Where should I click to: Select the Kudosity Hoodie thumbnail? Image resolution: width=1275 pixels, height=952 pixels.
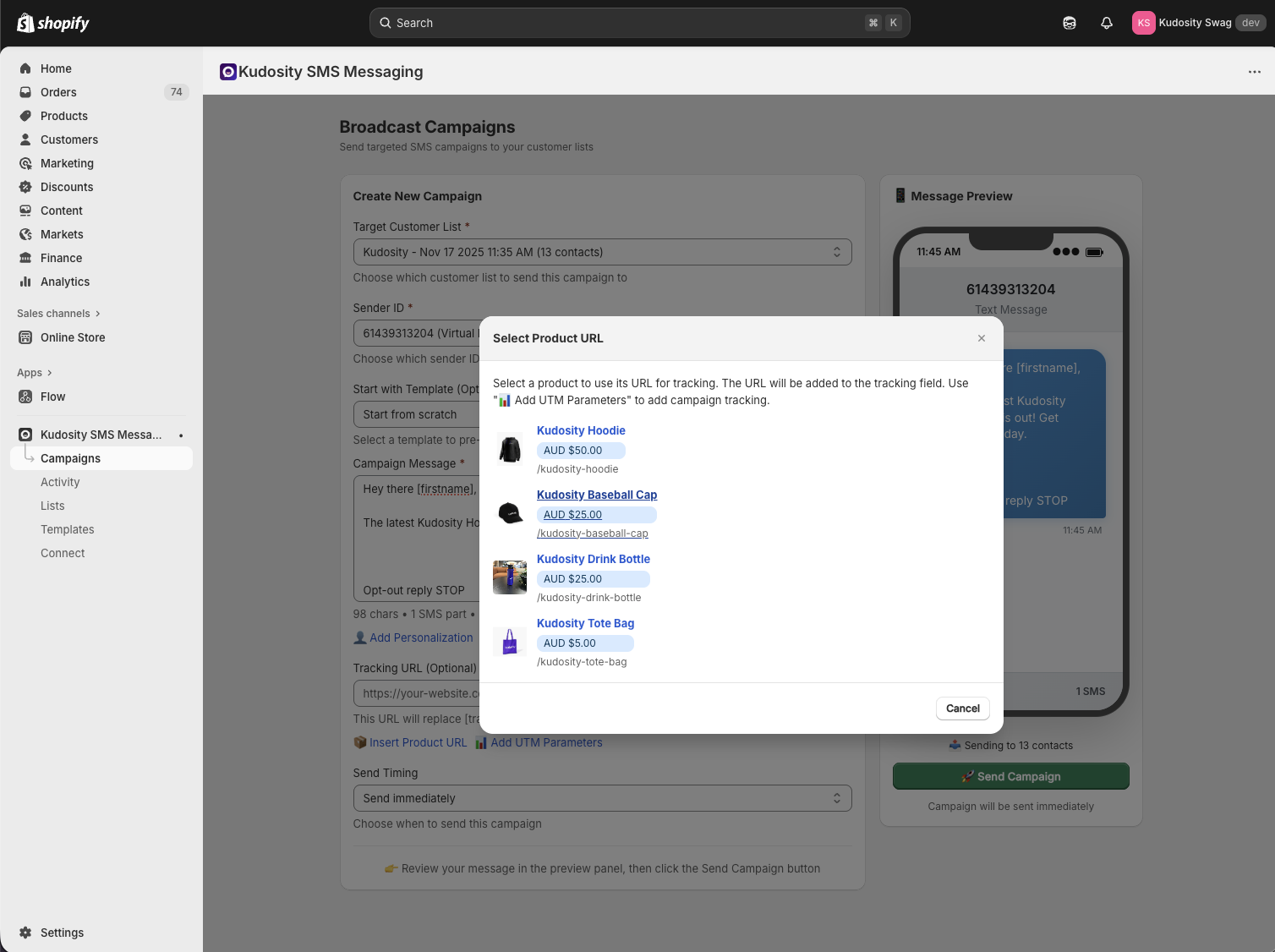(510, 449)
